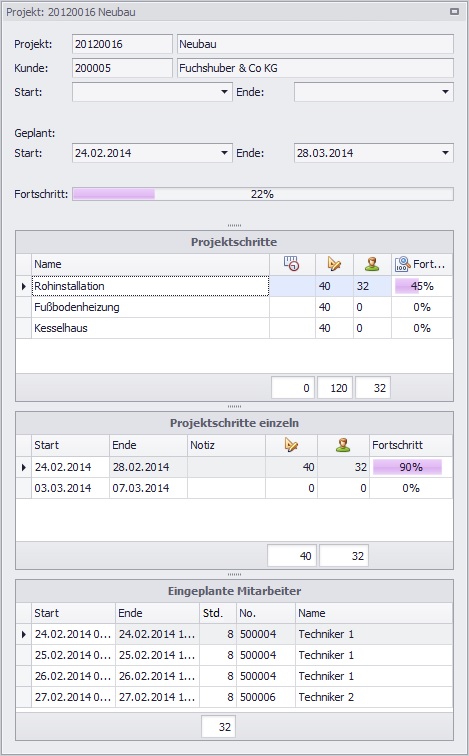This screenshot has height=756, width=469.
Task: Open the actual Start date dropdown
Action: 224,92
